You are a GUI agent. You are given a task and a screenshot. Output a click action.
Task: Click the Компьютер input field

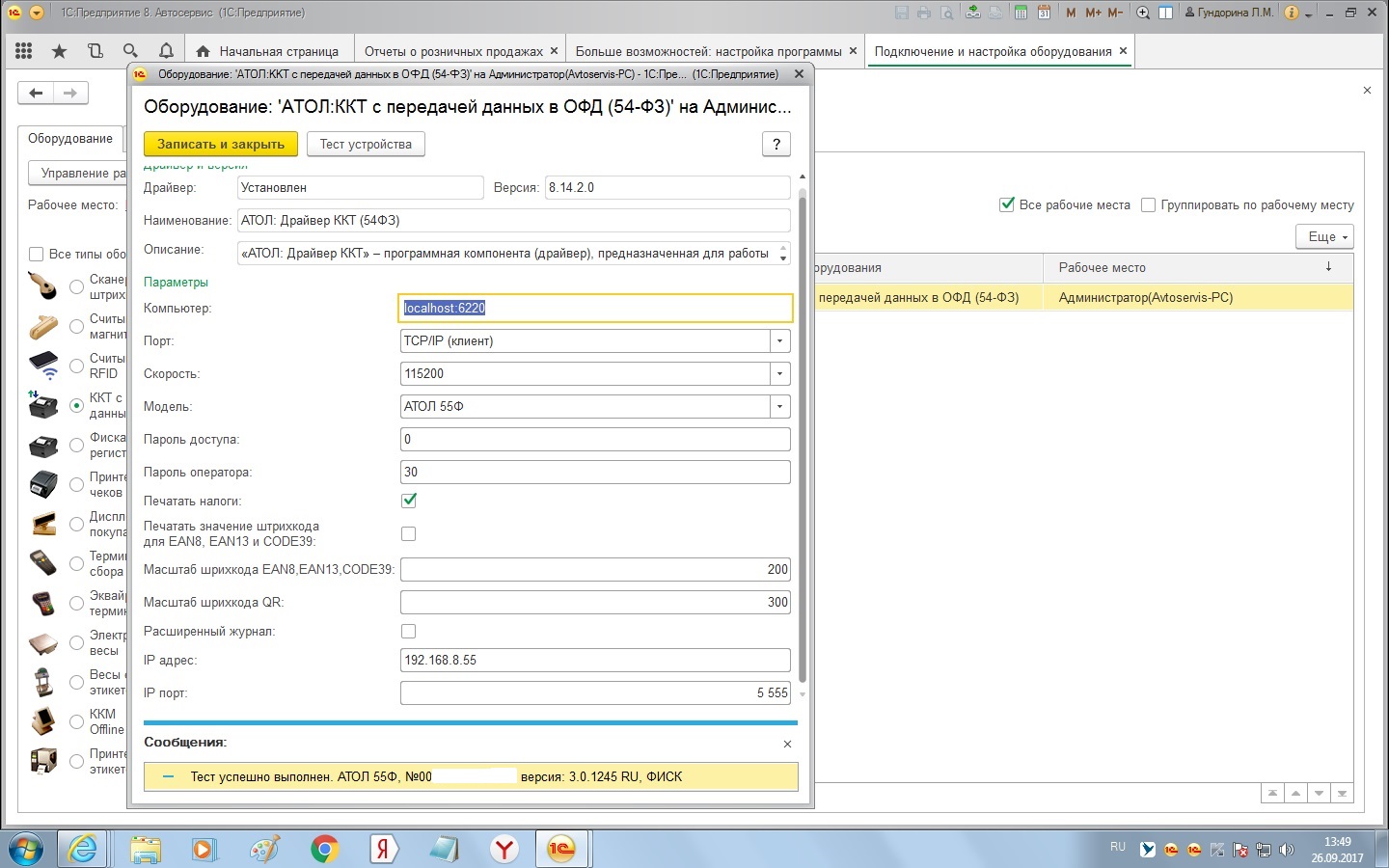[595, 308]
